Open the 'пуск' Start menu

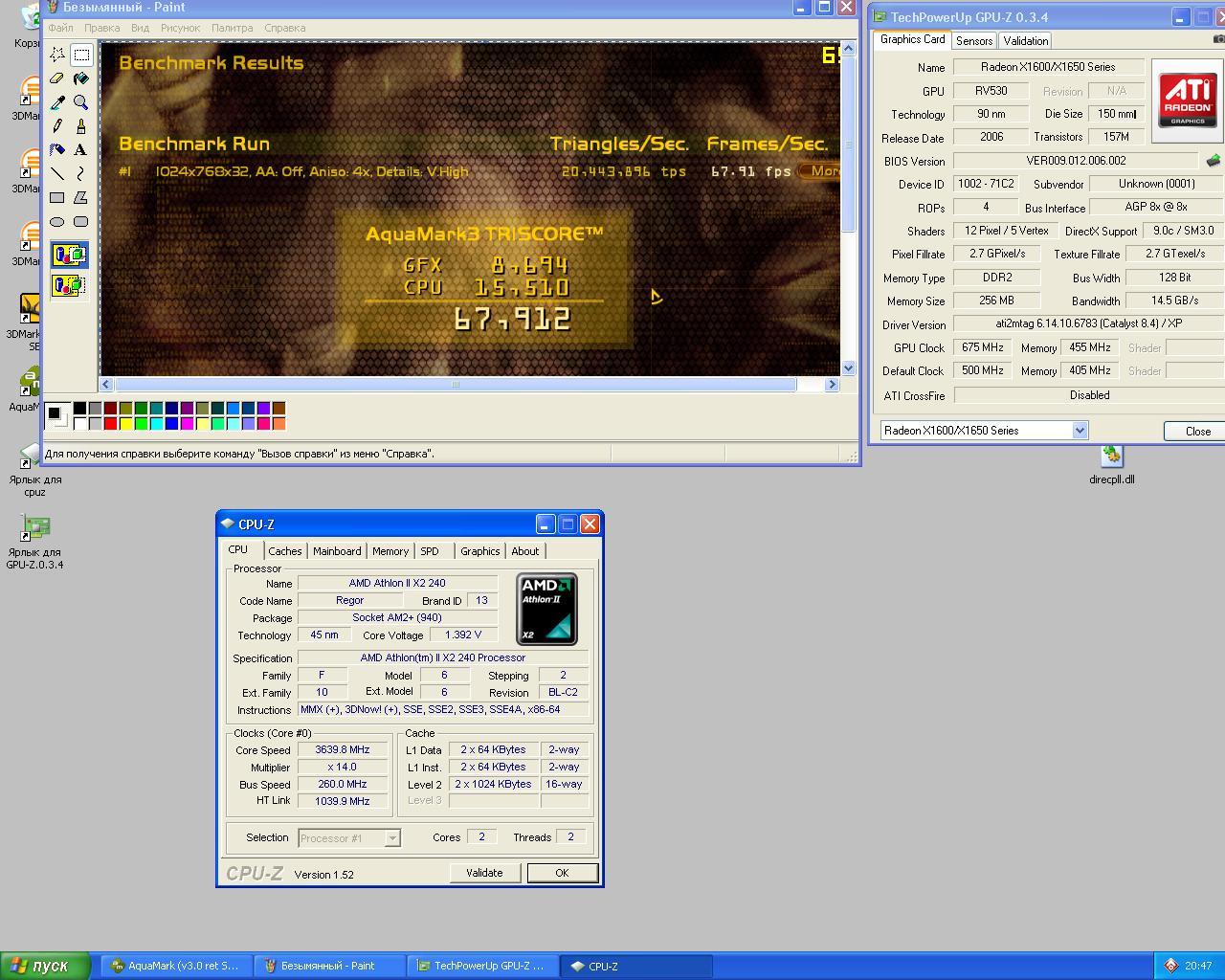(45, 966)
